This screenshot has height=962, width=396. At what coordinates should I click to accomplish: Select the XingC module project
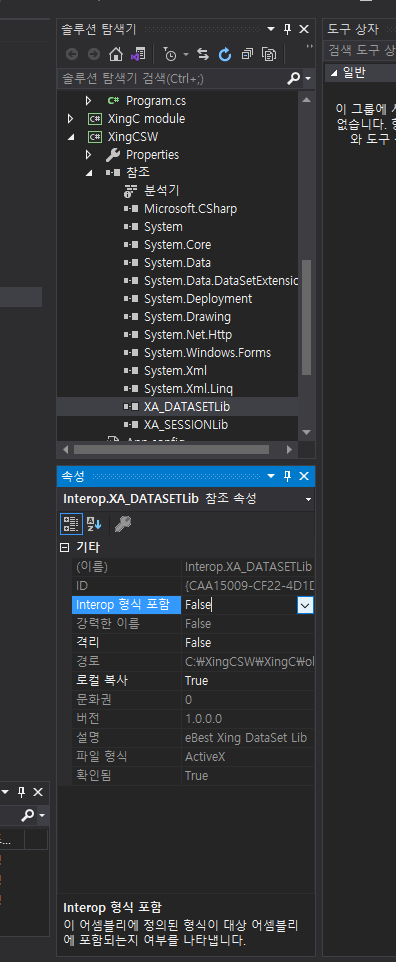click(146, 118)
